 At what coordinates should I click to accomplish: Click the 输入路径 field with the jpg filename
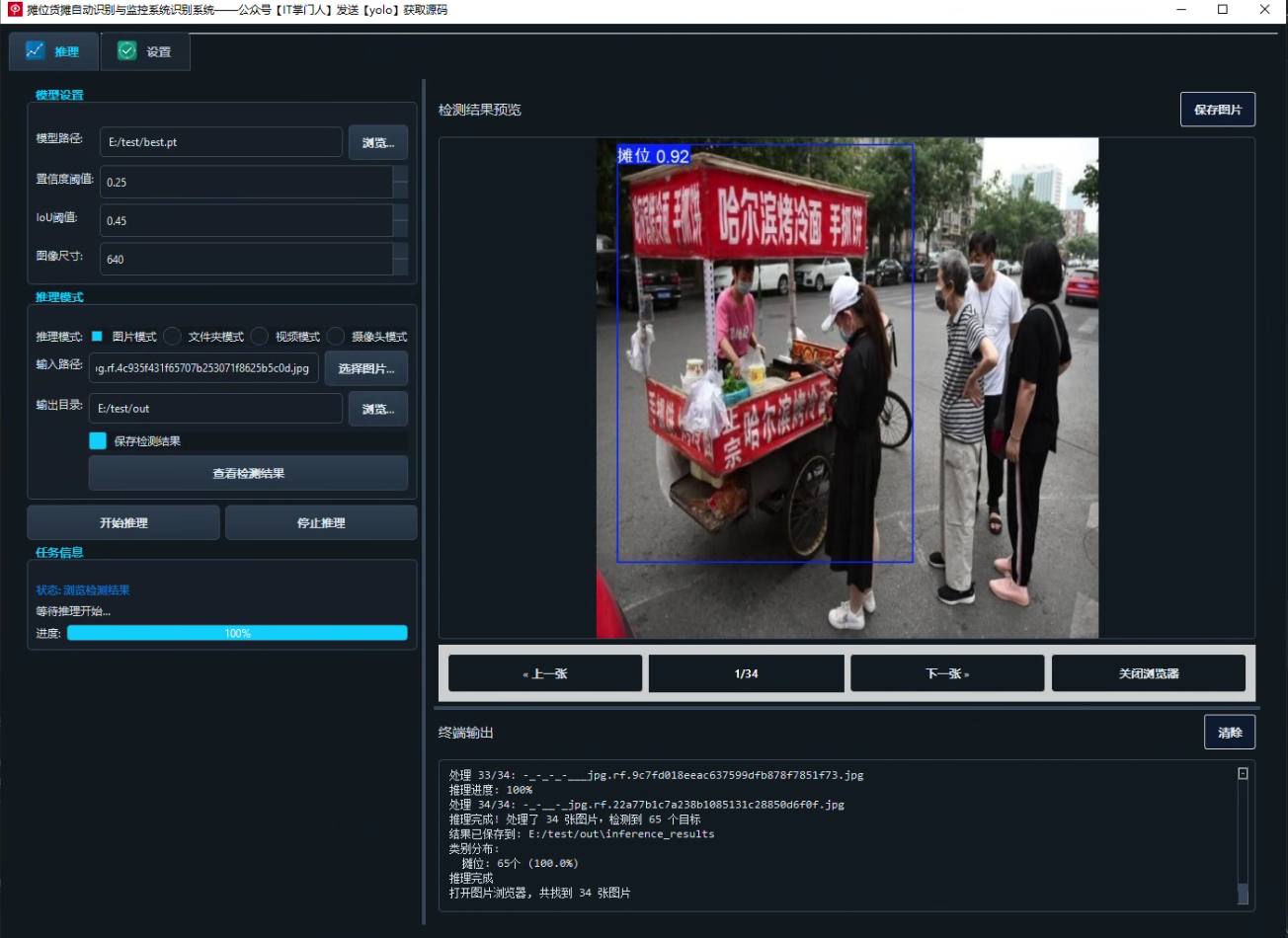tap(203, 368)
